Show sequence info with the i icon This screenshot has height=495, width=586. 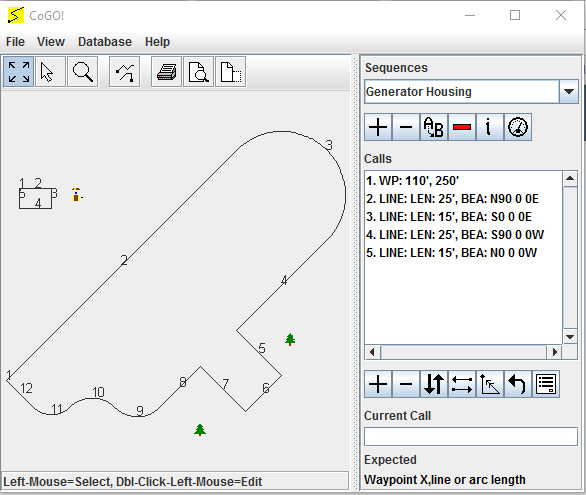click(490, 127)
